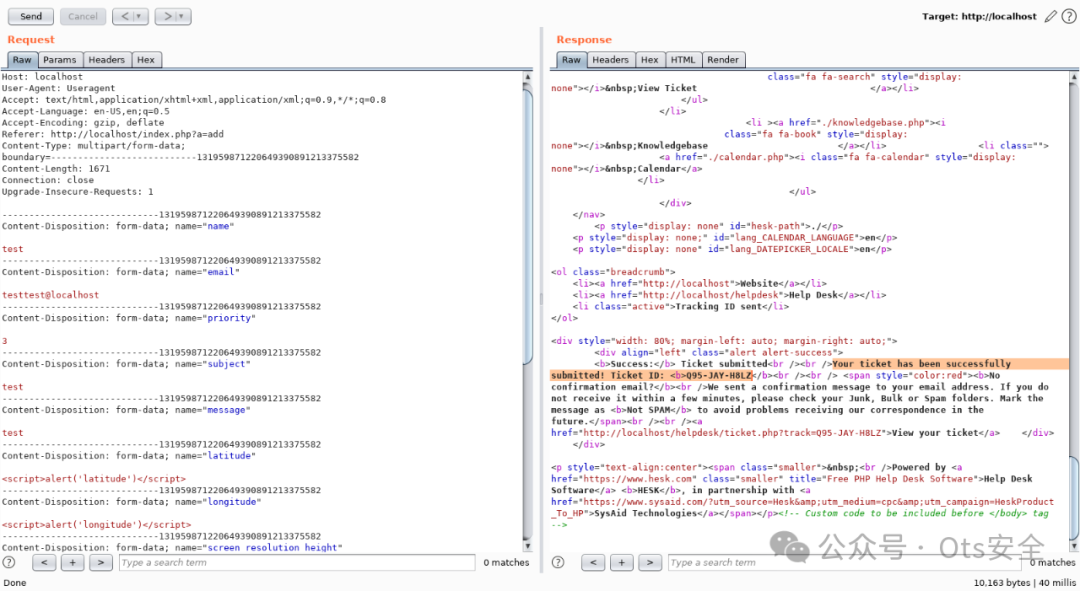1080x591 pixels.
Task: Click the Referer header line
Action: coord(112,134)
